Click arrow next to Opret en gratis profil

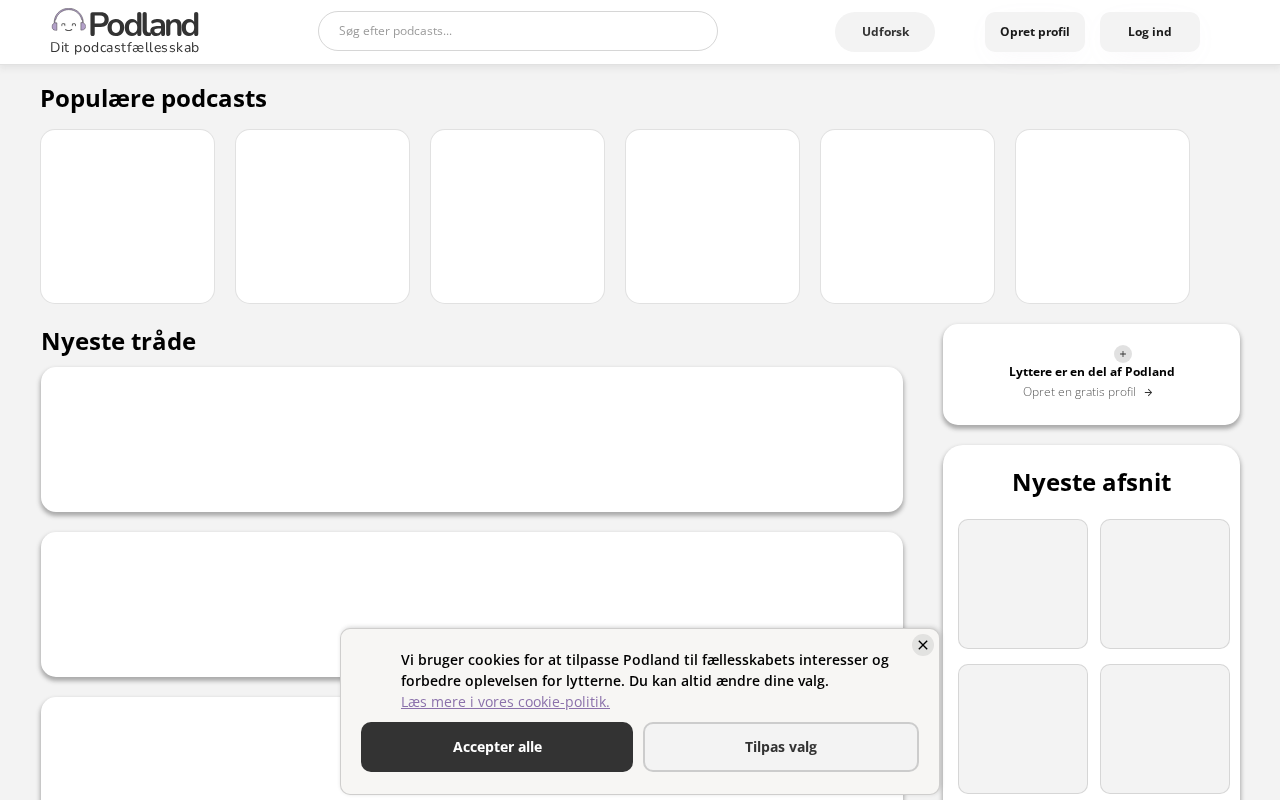[1148, 393]
